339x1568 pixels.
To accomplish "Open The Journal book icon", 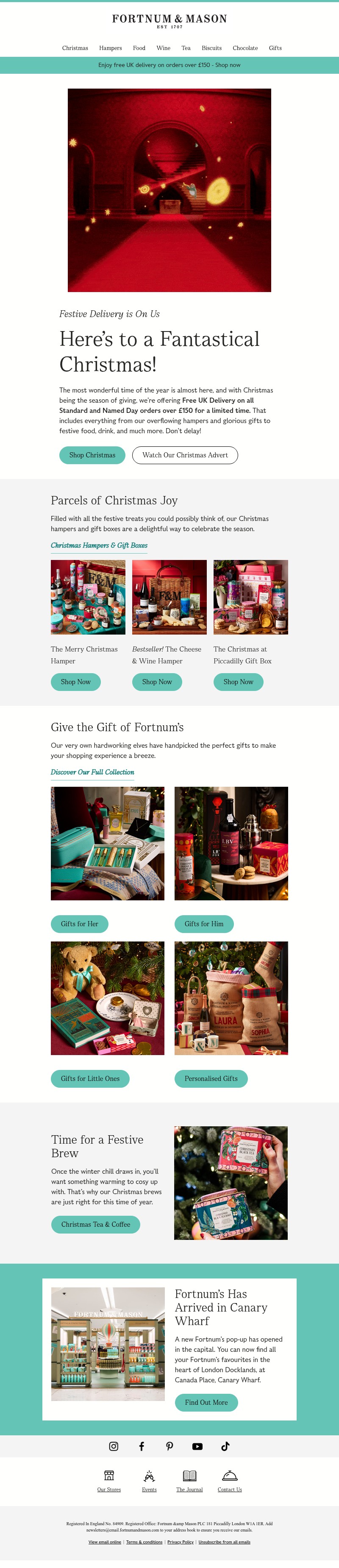I will pos(189,1475).
